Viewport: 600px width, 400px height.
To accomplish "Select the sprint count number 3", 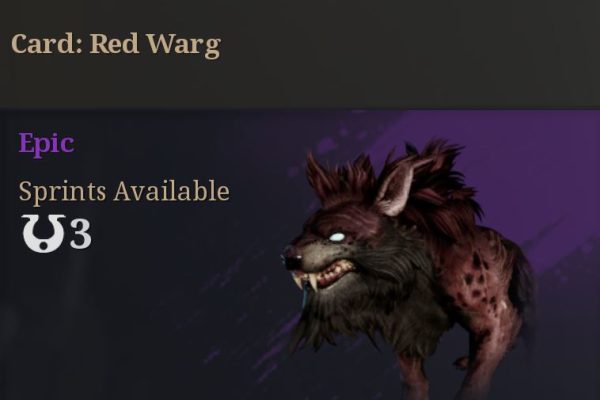I will click(x=80, y=234).
